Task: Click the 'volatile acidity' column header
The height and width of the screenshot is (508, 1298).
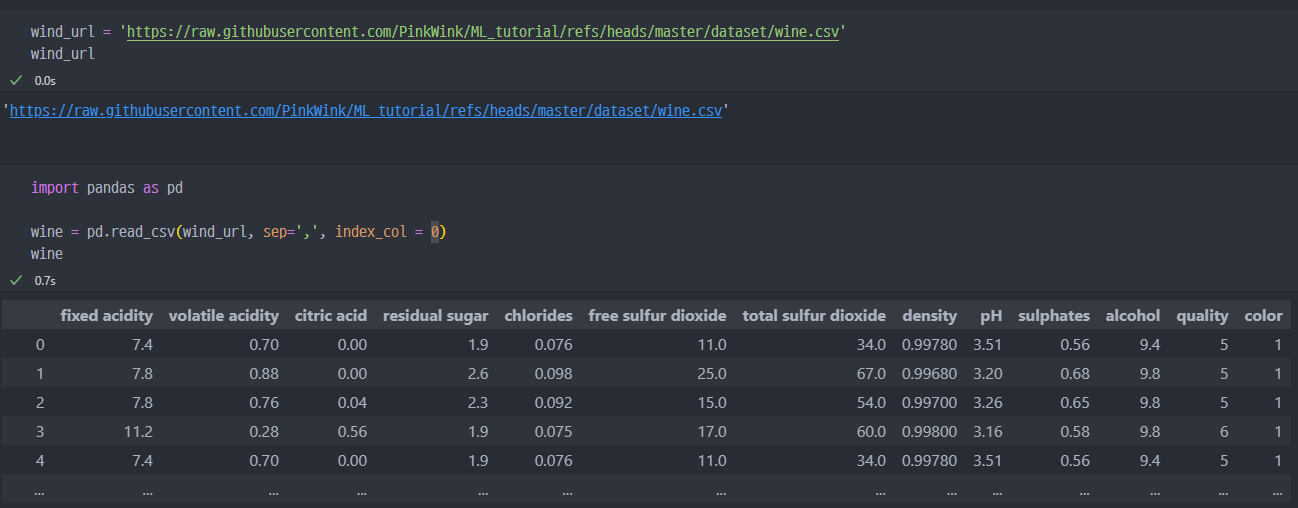Action: coord(223,315)
